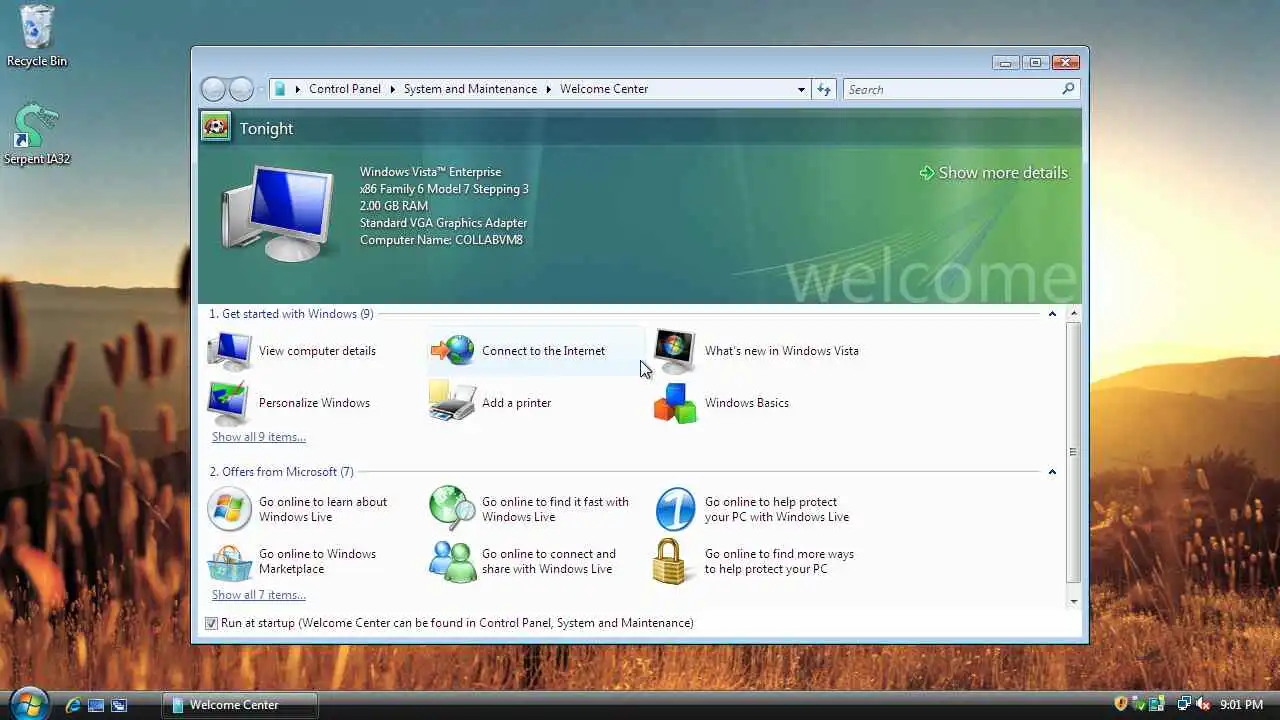Click the large computer monitor image

277,213
